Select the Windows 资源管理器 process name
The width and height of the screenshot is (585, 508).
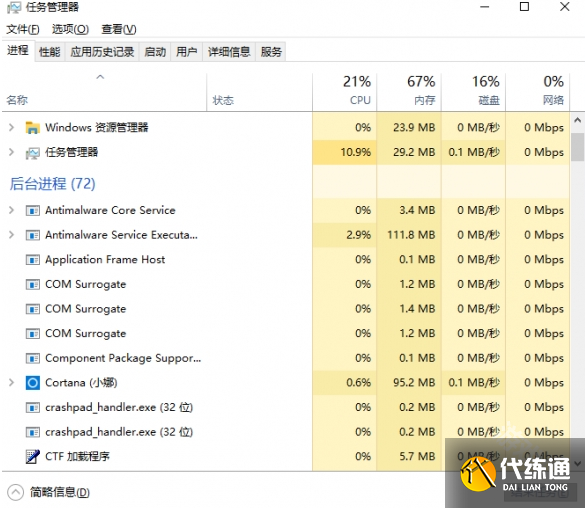pos(97,128)
